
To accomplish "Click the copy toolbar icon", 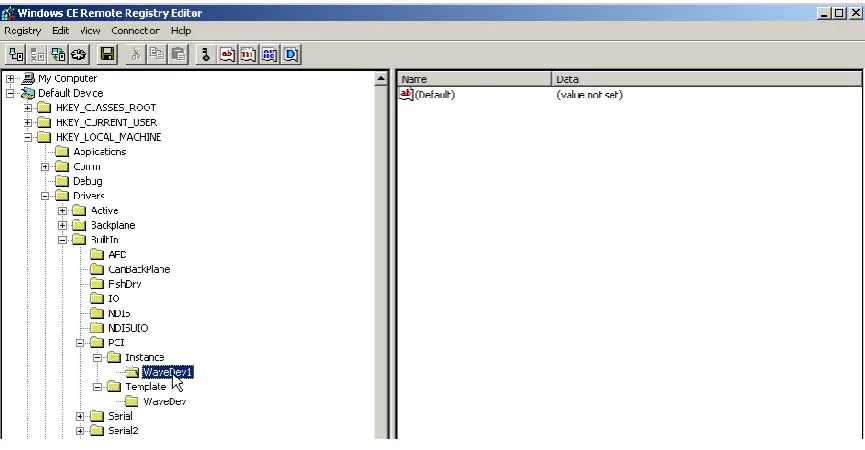I will [x=157, y=54].
